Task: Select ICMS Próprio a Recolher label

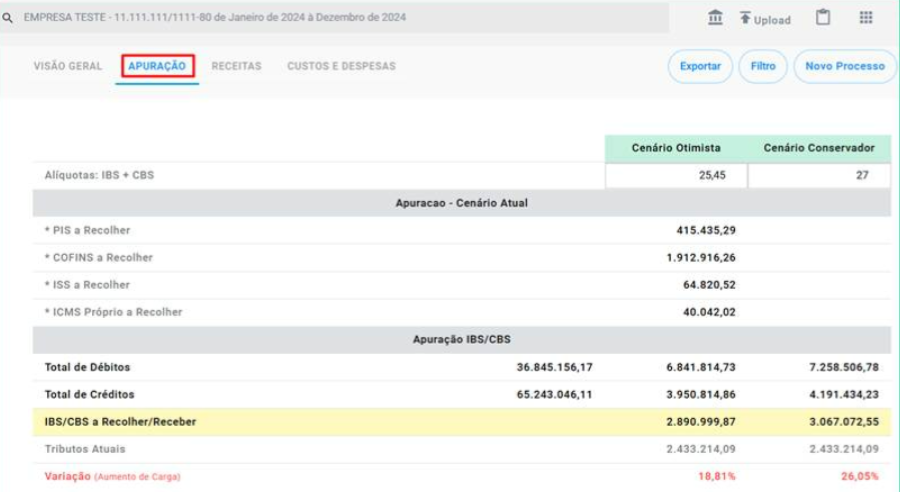Action: tap(114, 312)
